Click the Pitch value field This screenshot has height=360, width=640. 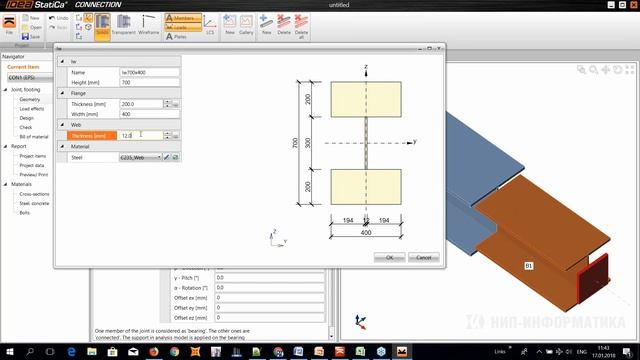pyautogui.click(x=269, y=278)
